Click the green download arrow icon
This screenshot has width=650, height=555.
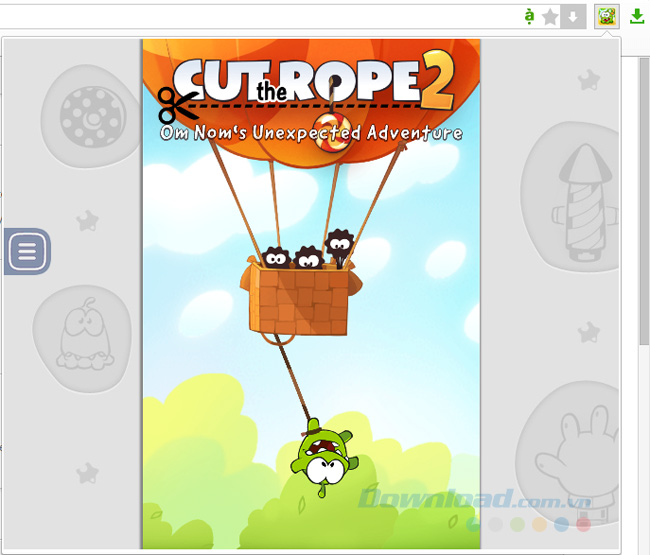click(637, 17)
